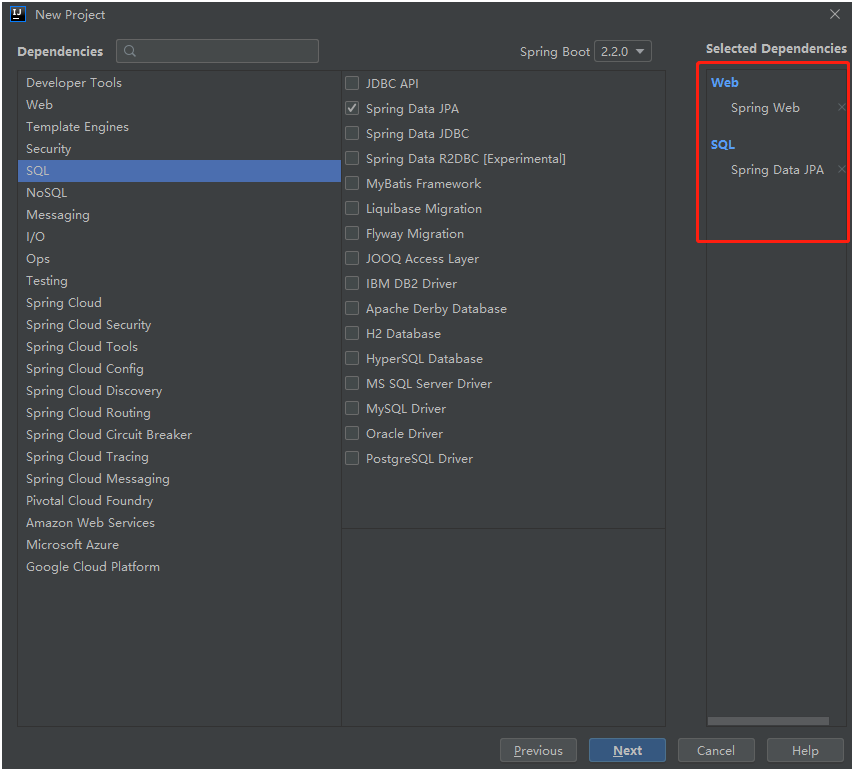Select Spring Cloud Routing category
Image resolution: width=854 pixels, height=771 pixels.
[179, 413]
